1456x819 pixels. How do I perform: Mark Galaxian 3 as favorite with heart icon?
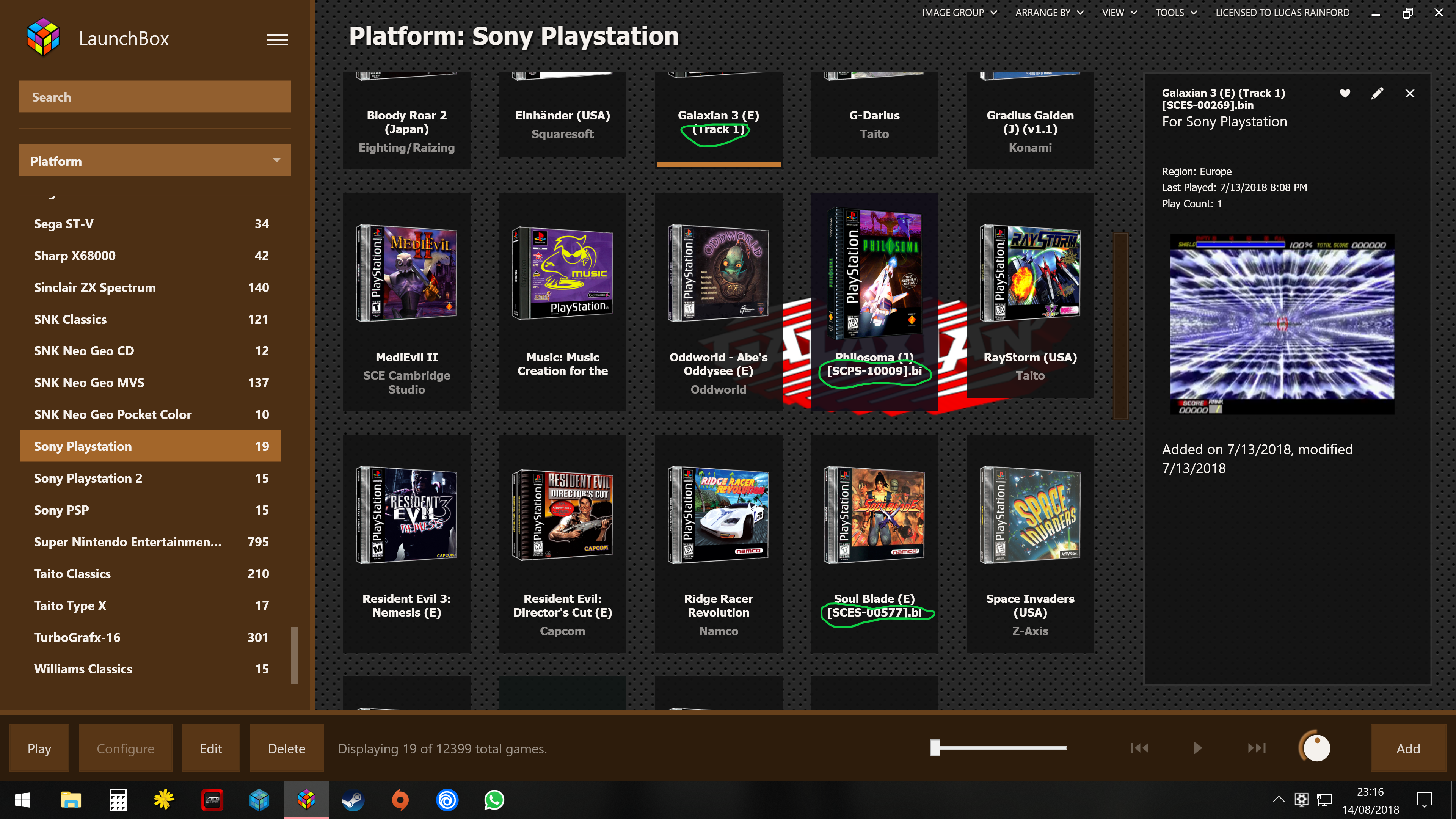click(x=1345, y=93)
